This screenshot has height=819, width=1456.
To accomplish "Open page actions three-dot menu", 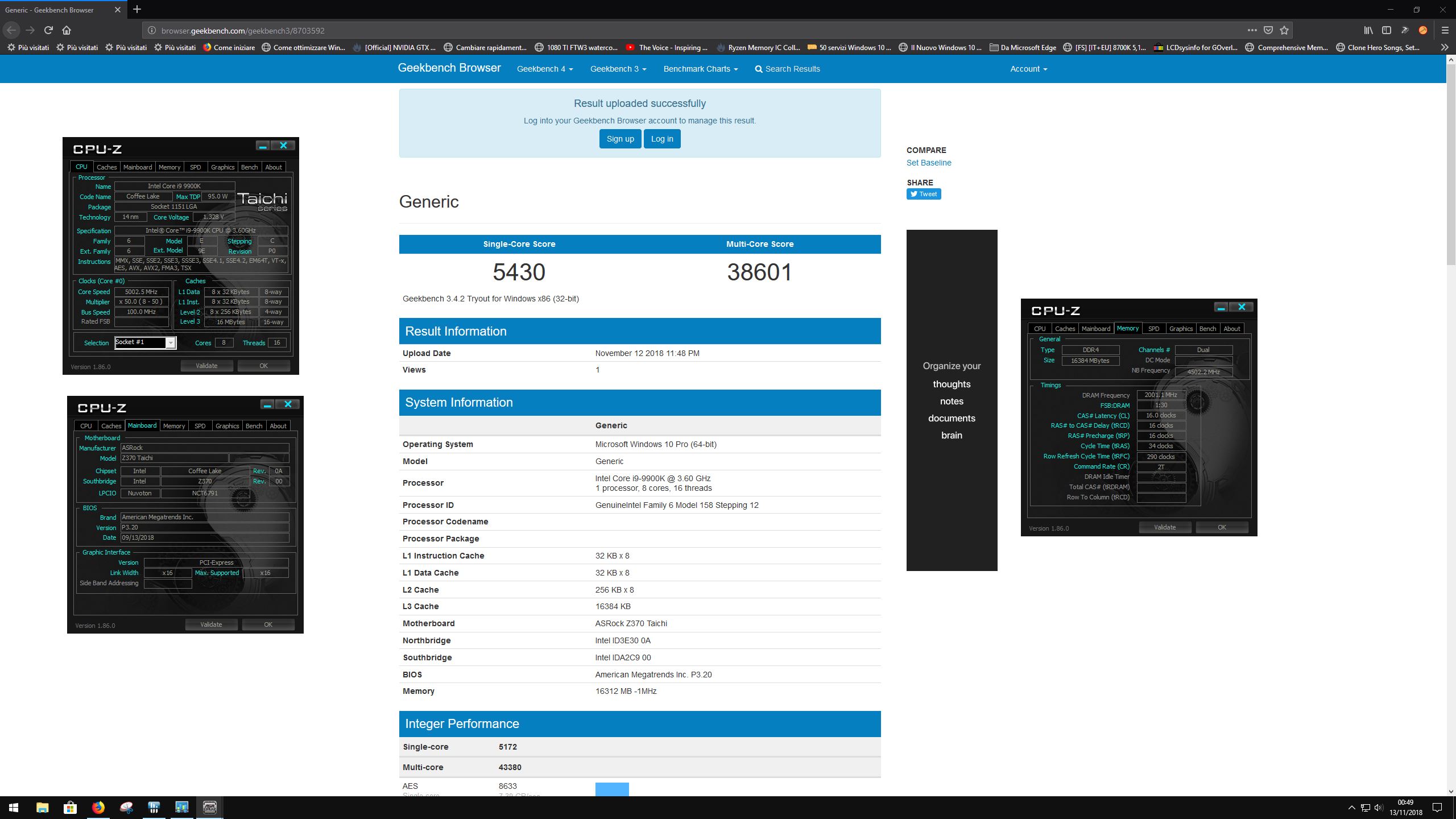I will [x=1252, y=30].
